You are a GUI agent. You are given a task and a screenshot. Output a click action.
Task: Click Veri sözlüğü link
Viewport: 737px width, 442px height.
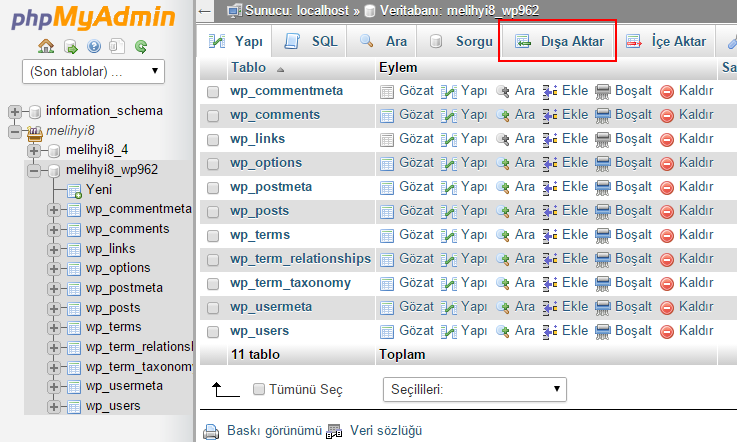click(x=386, y=430)
